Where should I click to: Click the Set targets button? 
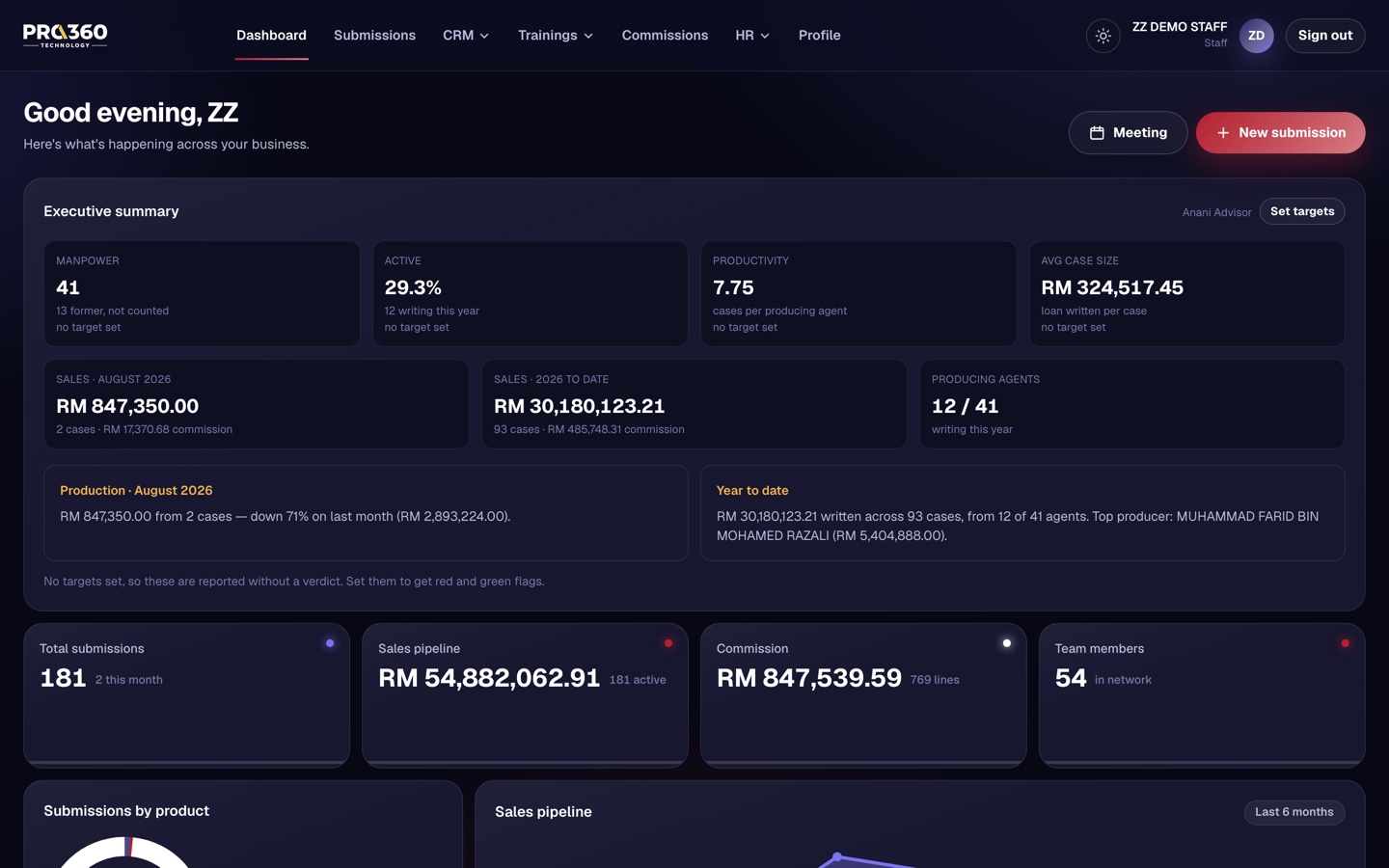coord(1302,211)
